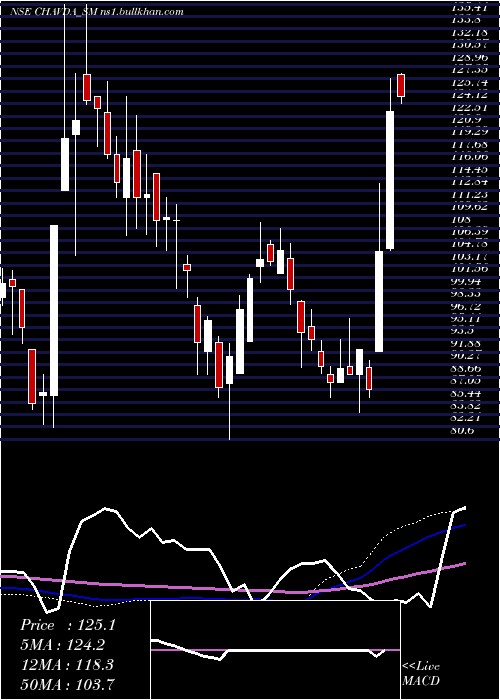Open the MACD inset panel
Screen dimensions: 500x700
275,650
